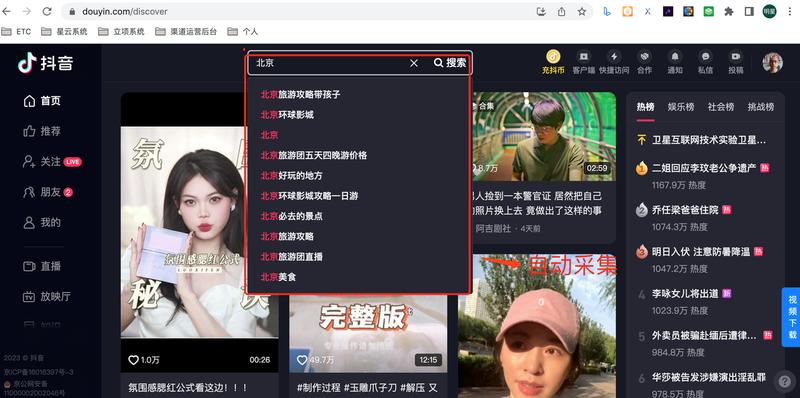This screenshot has height=398, width=800.
Task: Open the Chrome three-dot menu
Action: tap(789, 11)
